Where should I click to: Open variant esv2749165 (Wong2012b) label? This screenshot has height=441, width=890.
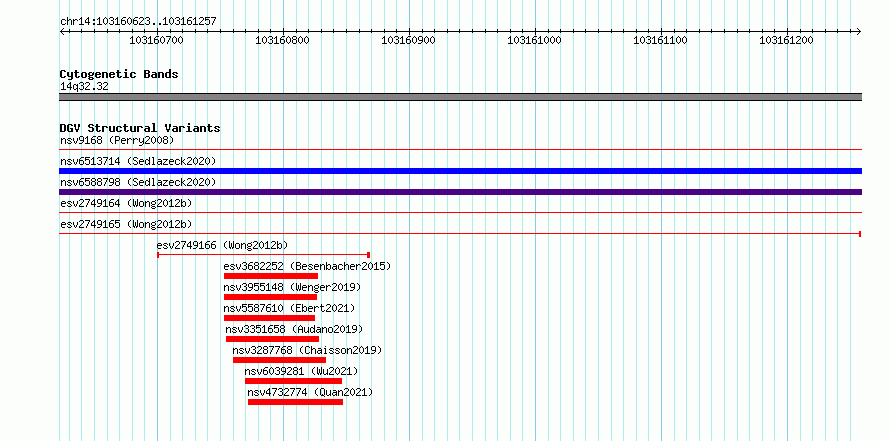(x=126, y=224)
